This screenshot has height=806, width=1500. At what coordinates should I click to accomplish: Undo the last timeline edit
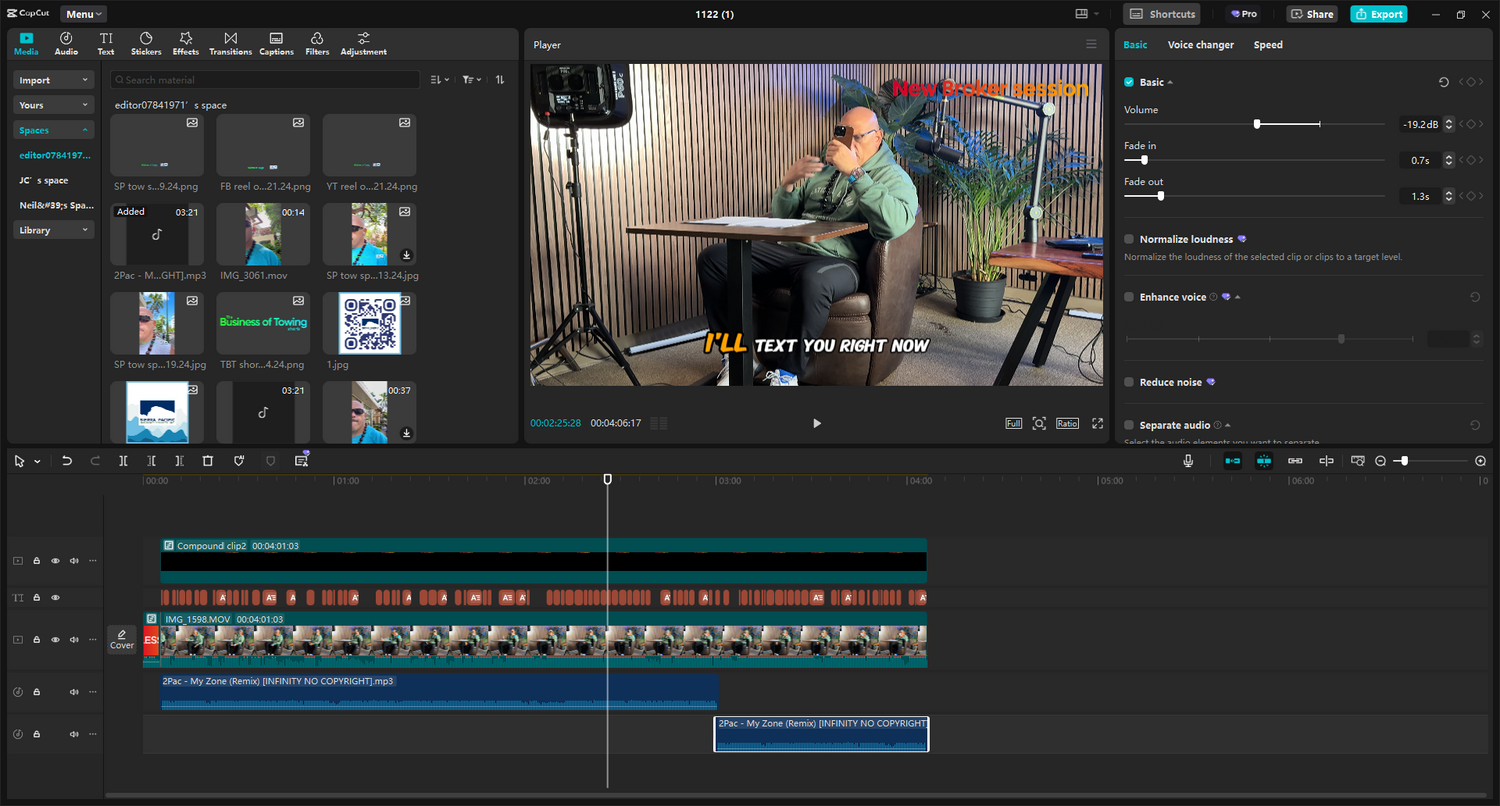pyautogui.click(x=67, y=461)
